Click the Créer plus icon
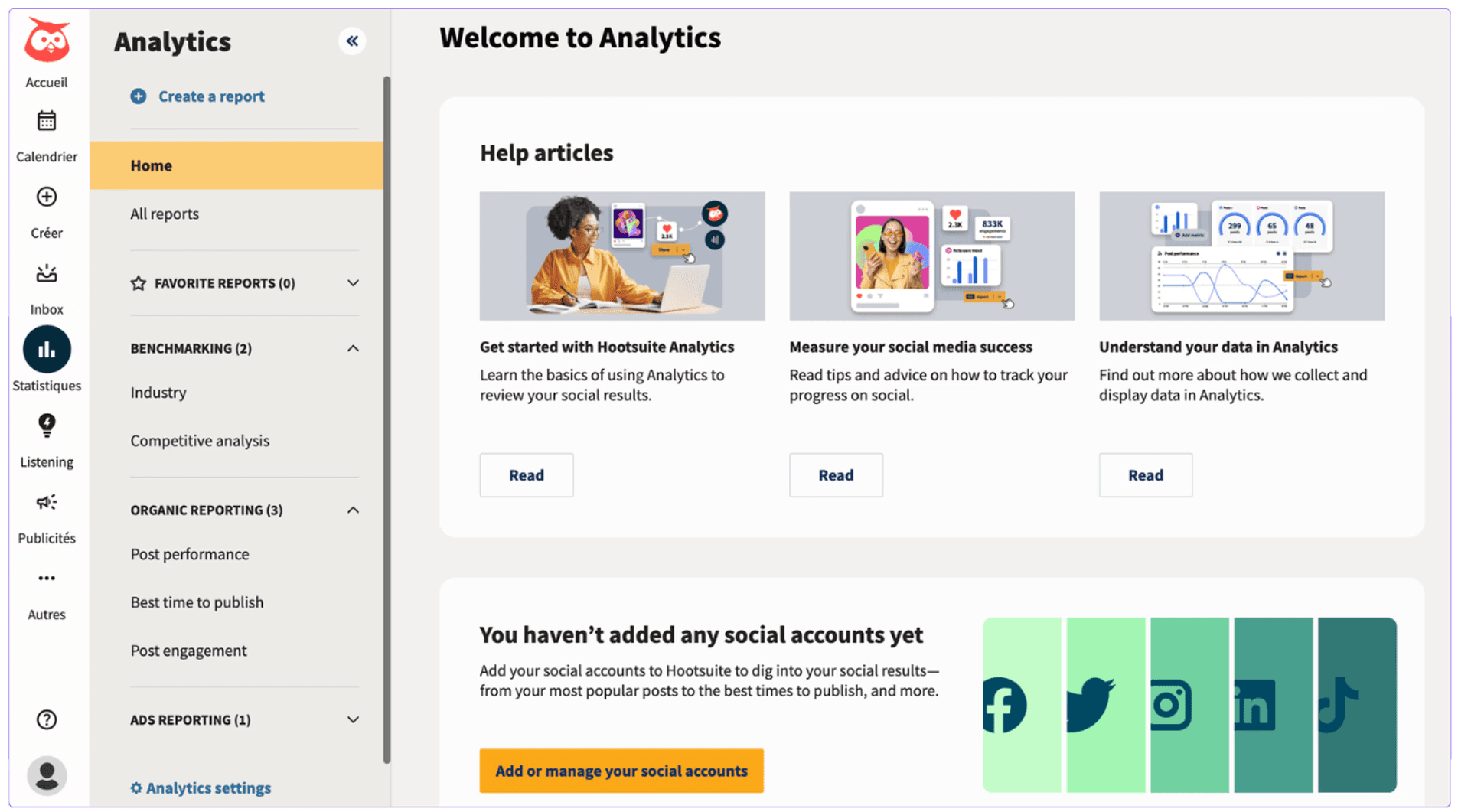Screen dimensions: 1458x812 tap(47, 197)
